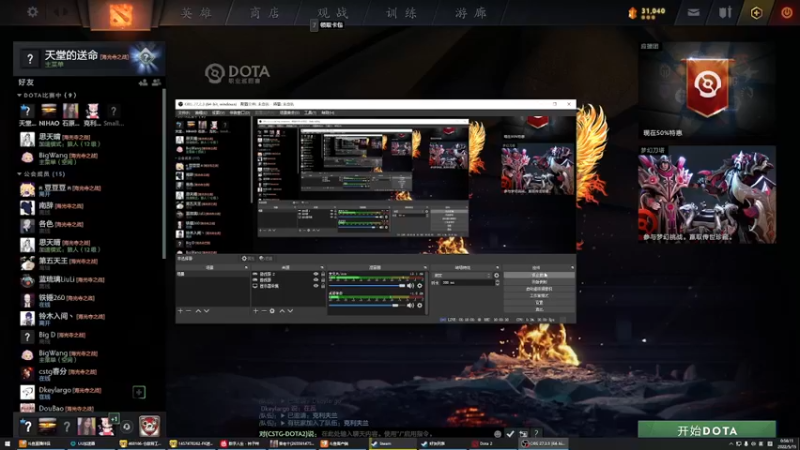Click the chat channel icon beside the checkmark
The width and height of the screenshot is (800, 450).
tap(523, 434)
